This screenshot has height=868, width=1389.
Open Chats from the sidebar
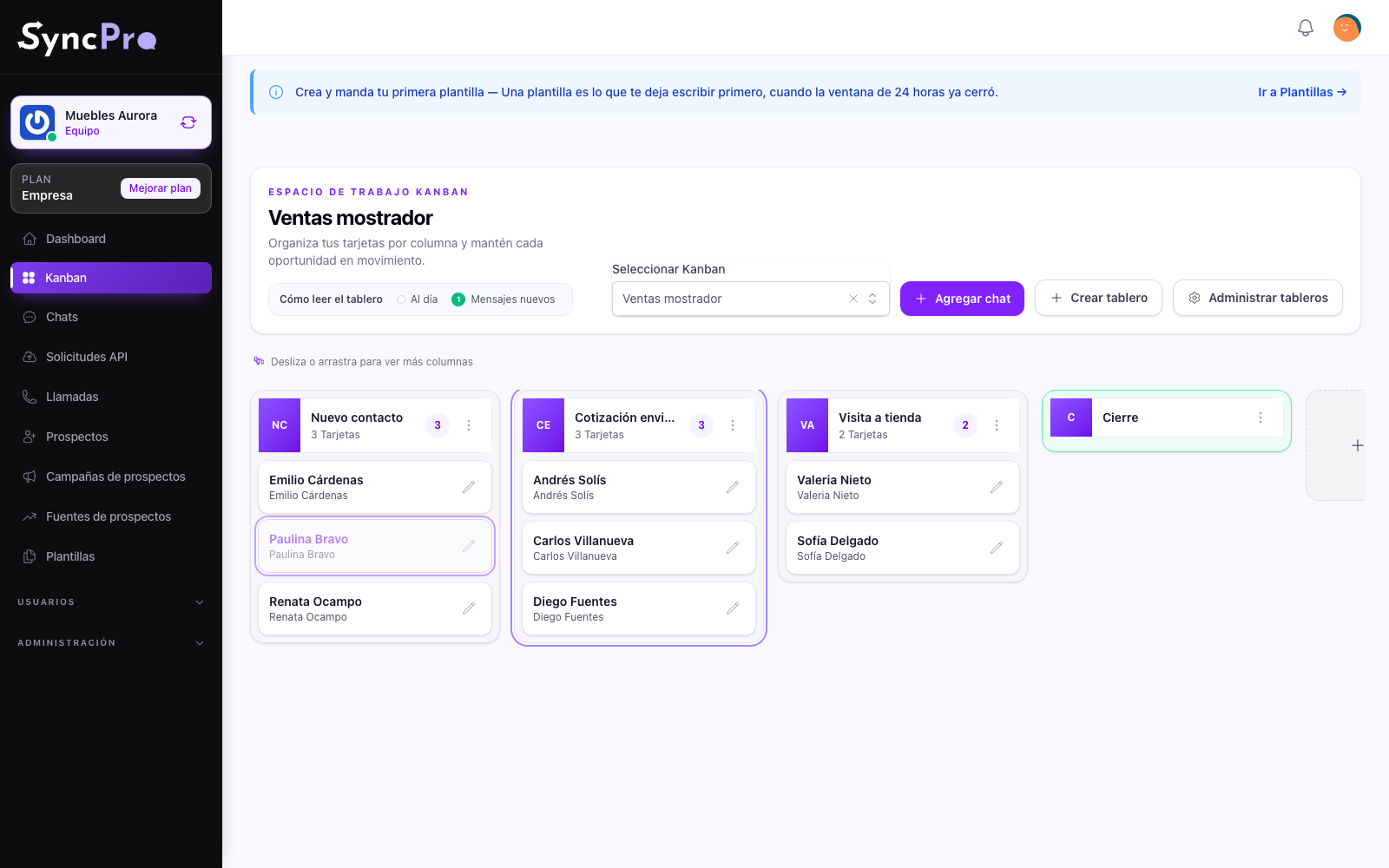[111, 317]
